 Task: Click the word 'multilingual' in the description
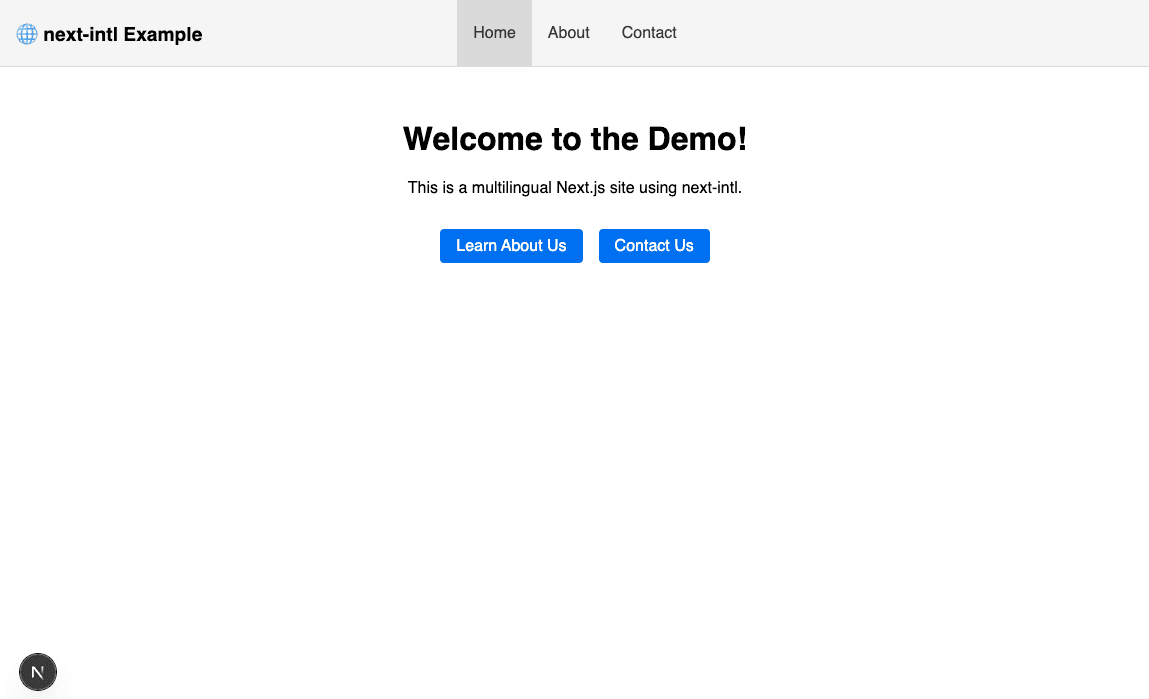[x=512, y=187]
